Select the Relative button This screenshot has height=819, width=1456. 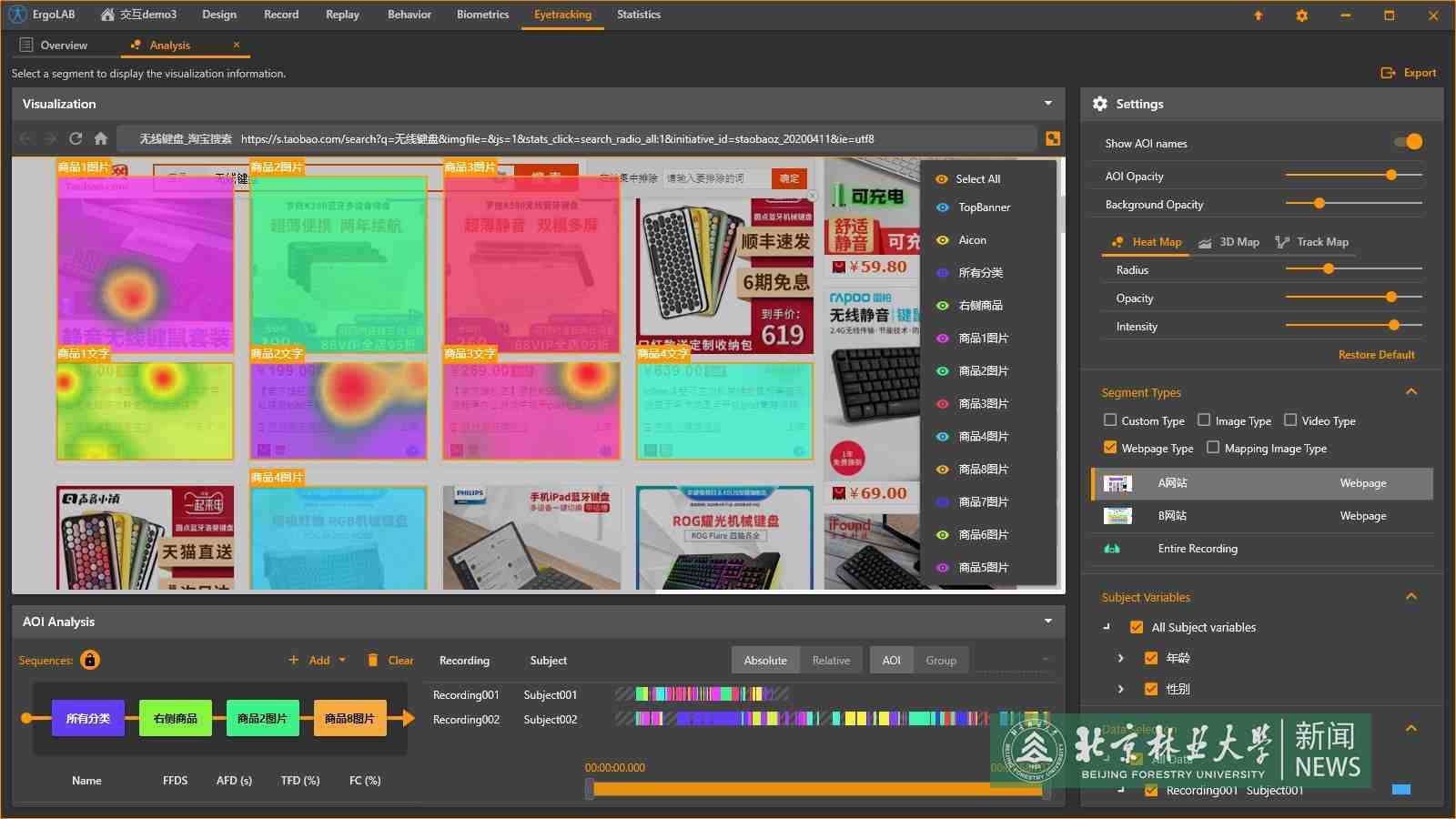pyautogui.click(x=831, y=660)
